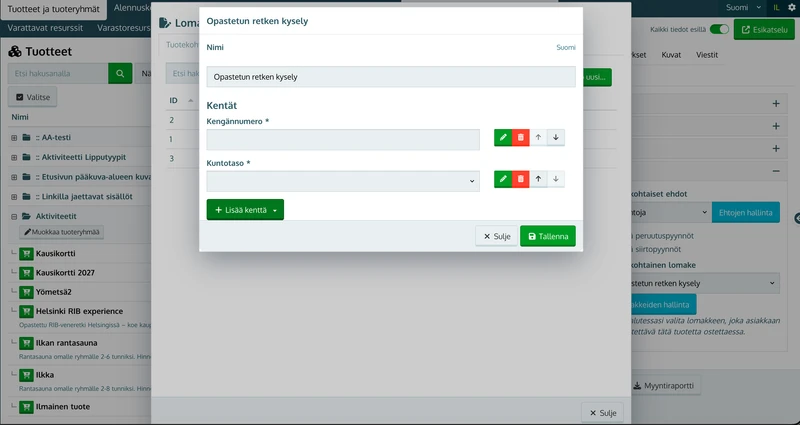Viewport: 800px width, 425px height.
Task: Save the form with Tallenna button
Action: coord(548,236)
